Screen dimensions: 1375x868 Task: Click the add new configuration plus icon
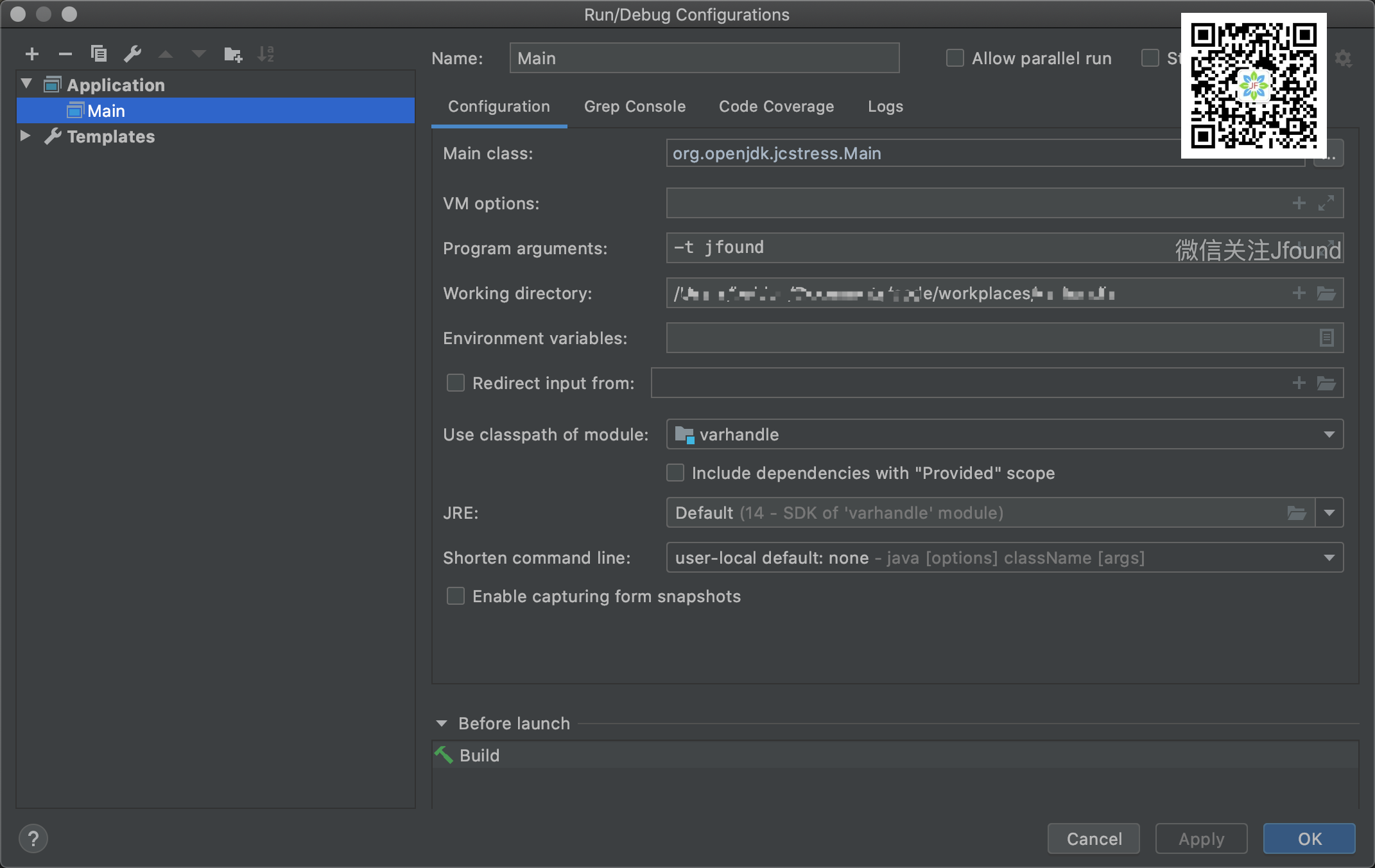coord(32,55)
